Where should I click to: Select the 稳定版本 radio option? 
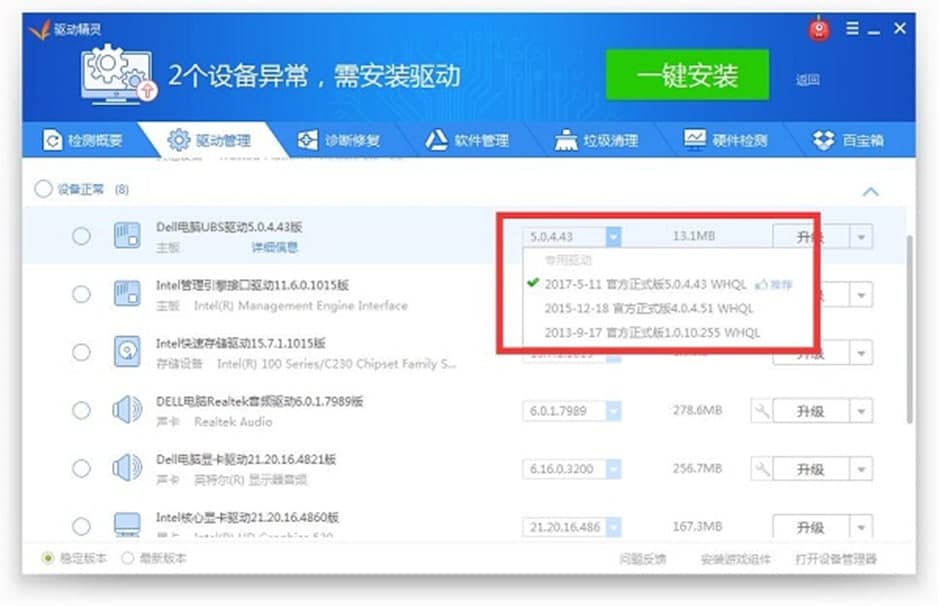(x=48, y=558)
